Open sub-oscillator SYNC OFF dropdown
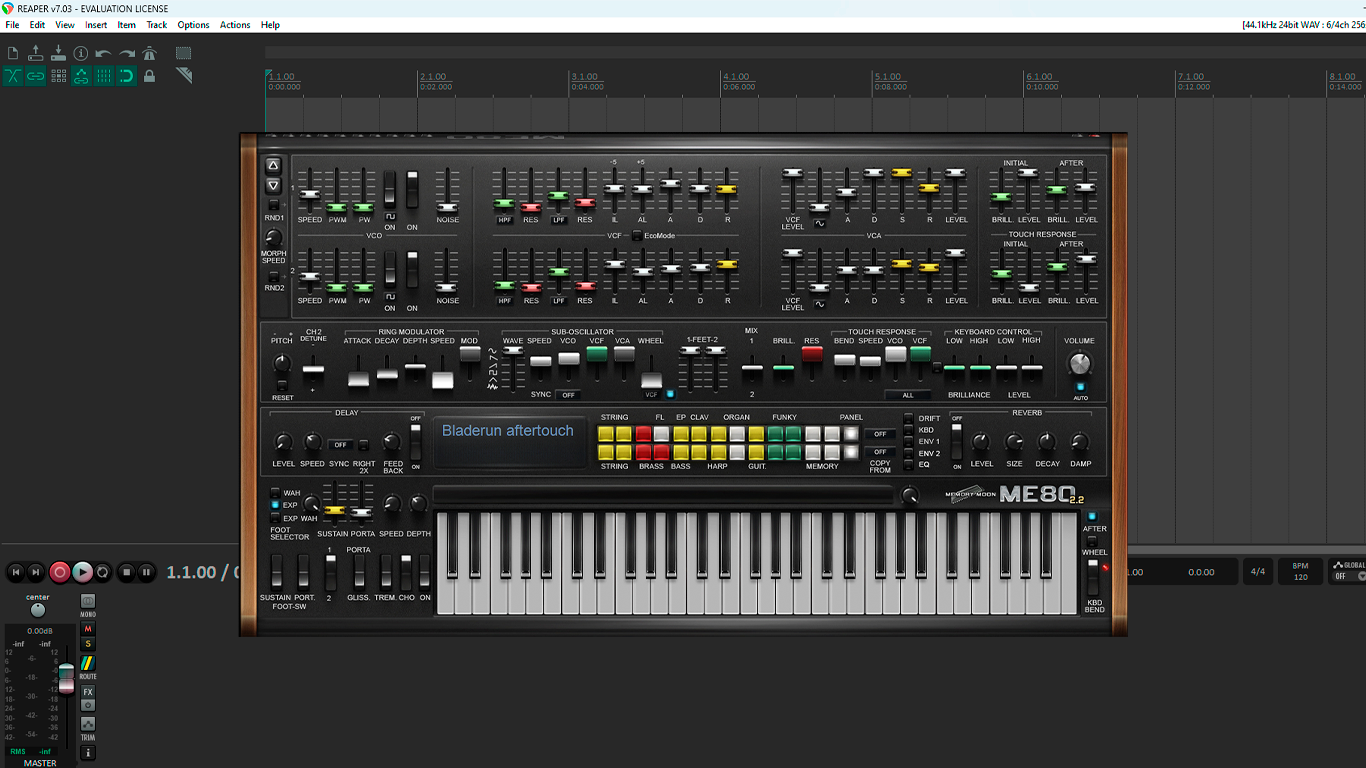This screenshot has width=1366, height=768. pyautogui.click(x=569, y=395)
